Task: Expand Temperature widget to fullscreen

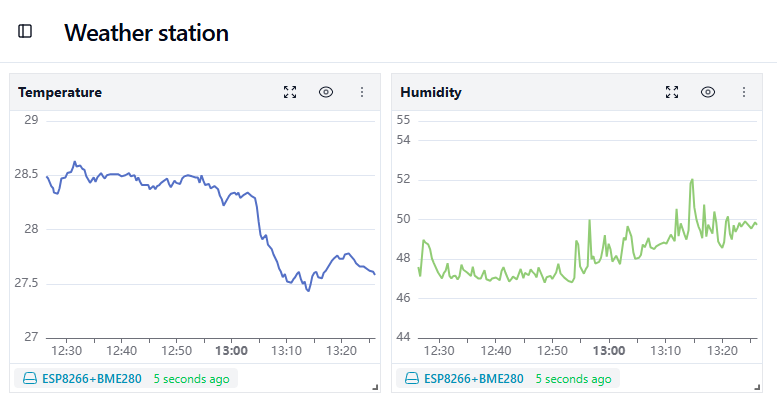Action: pyautogui.click(x=290, y=92)
